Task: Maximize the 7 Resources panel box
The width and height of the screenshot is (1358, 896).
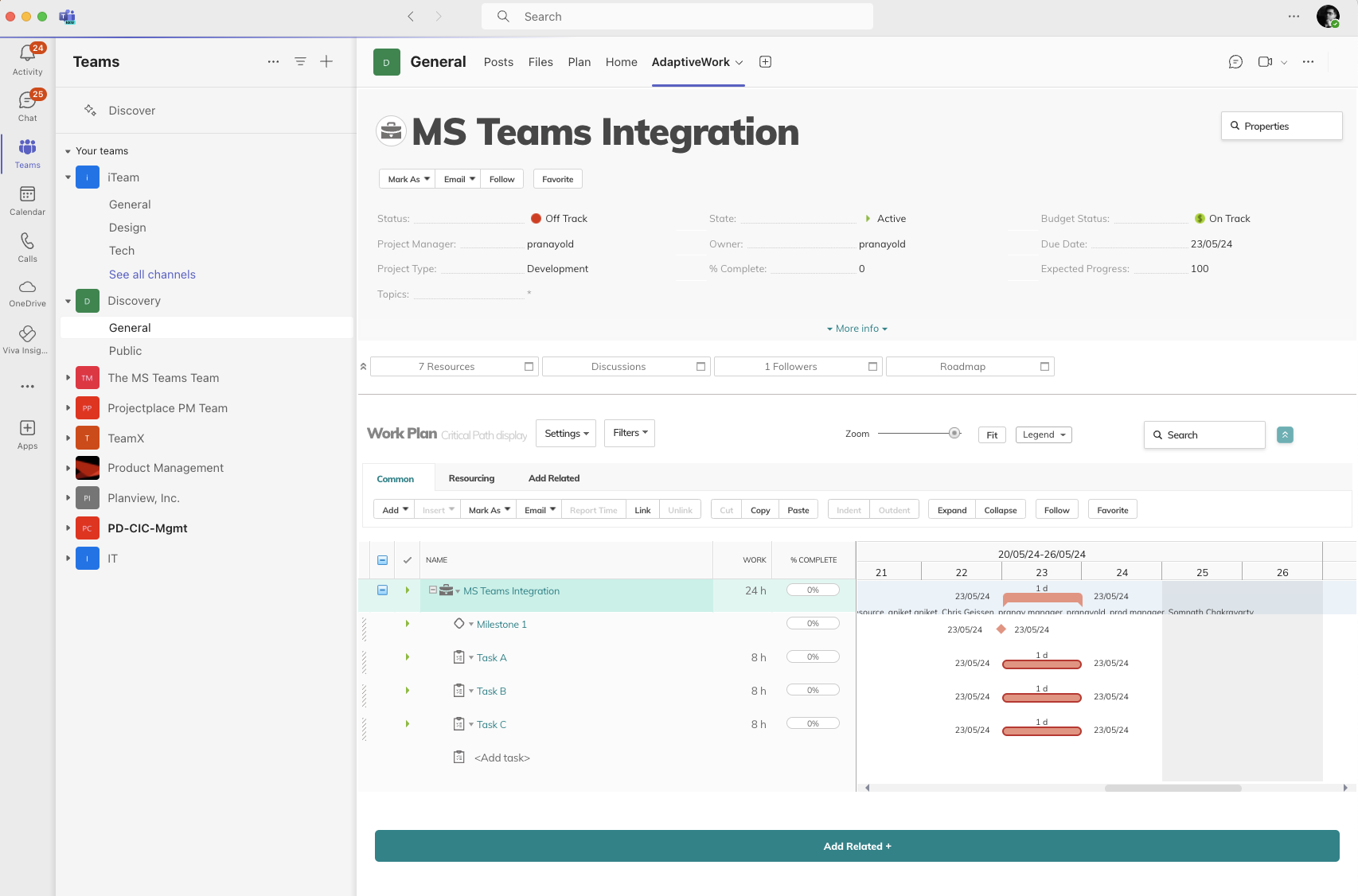Action: (529, 367)
